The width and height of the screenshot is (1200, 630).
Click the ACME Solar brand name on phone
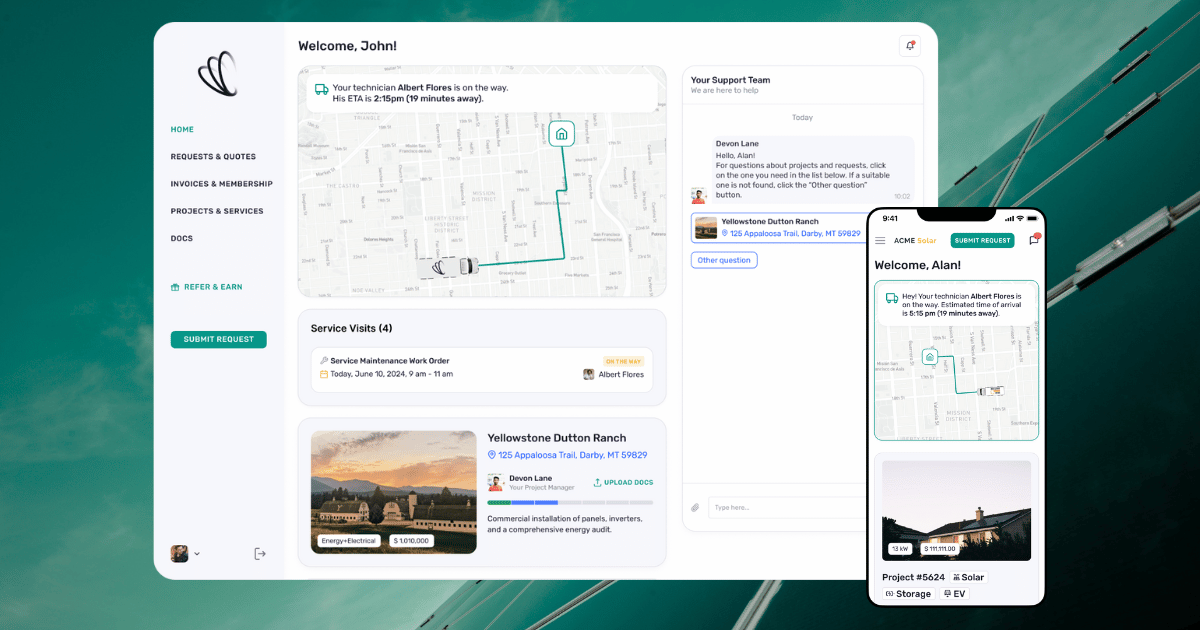[915, 240]
